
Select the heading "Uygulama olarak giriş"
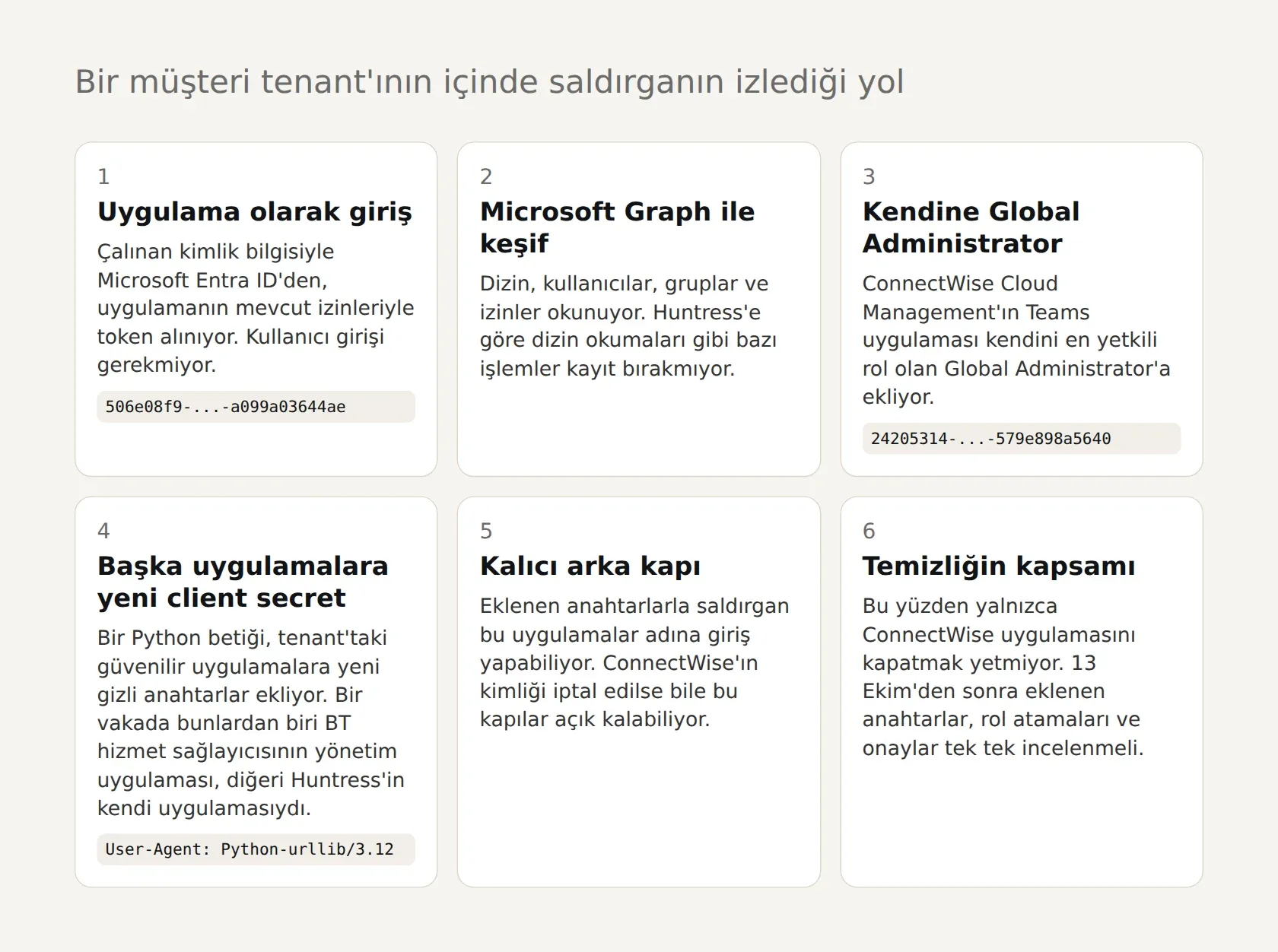255,212
